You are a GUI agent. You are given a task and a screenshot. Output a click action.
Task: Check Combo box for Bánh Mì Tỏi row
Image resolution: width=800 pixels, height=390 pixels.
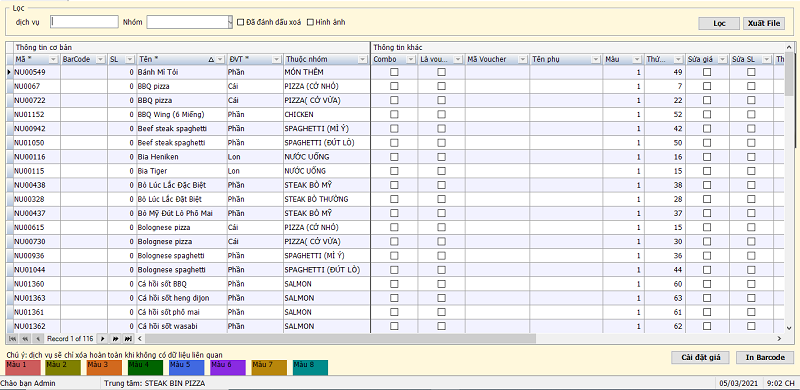pos(394,72)
